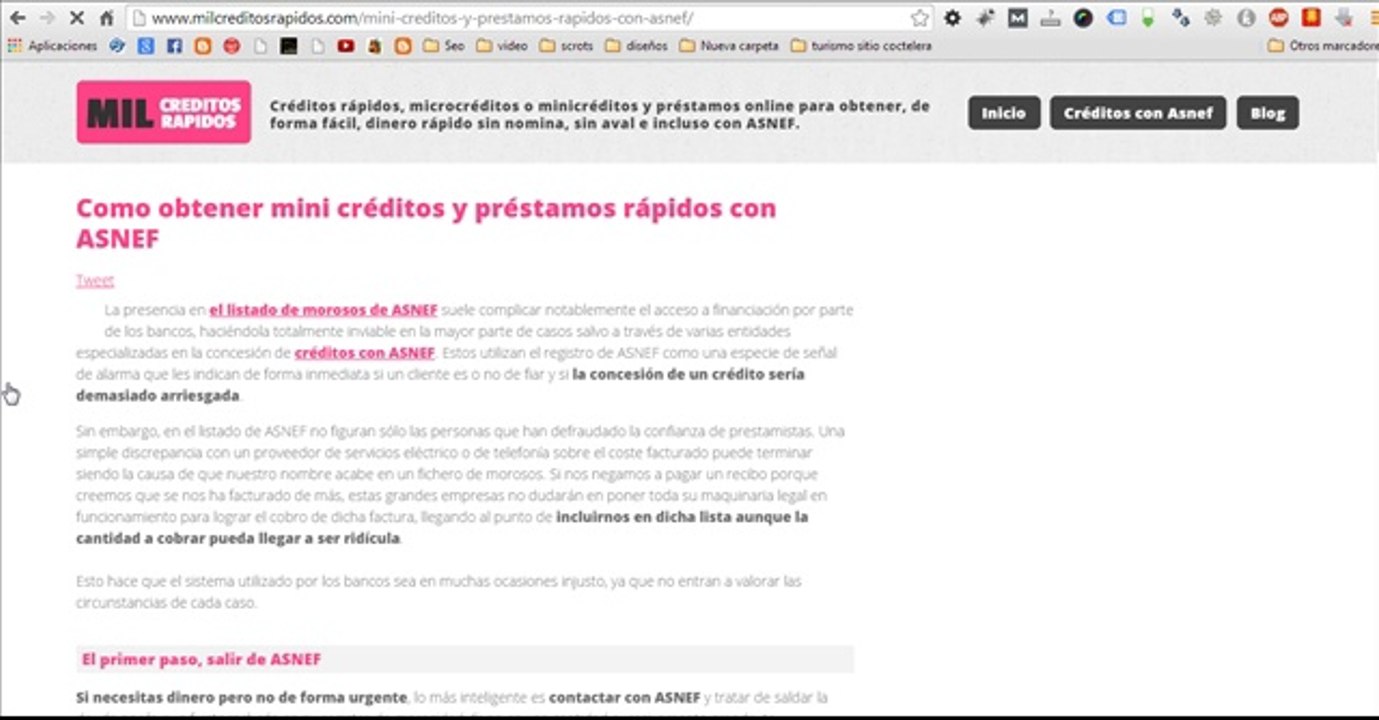Click the browser forward arrow
The width and height of the screenshot is (1379, 720).
tap(46, 18)
